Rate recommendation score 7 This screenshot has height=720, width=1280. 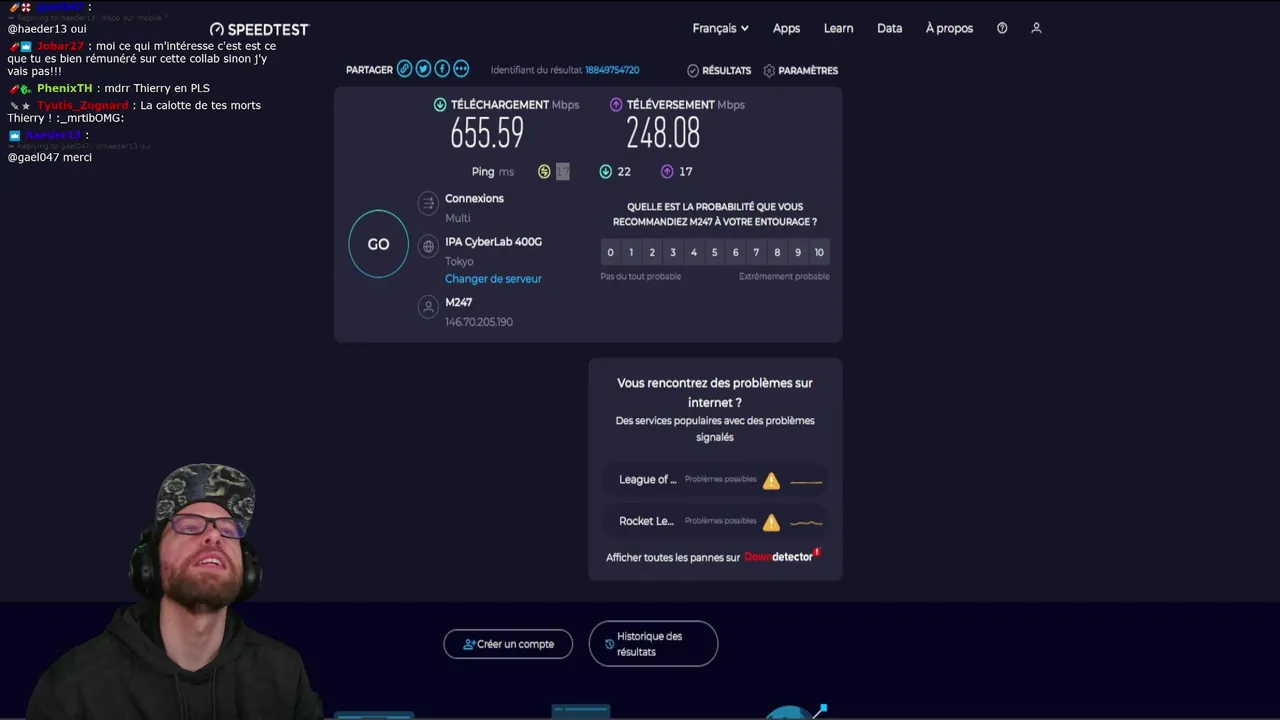tap(756, 252)
